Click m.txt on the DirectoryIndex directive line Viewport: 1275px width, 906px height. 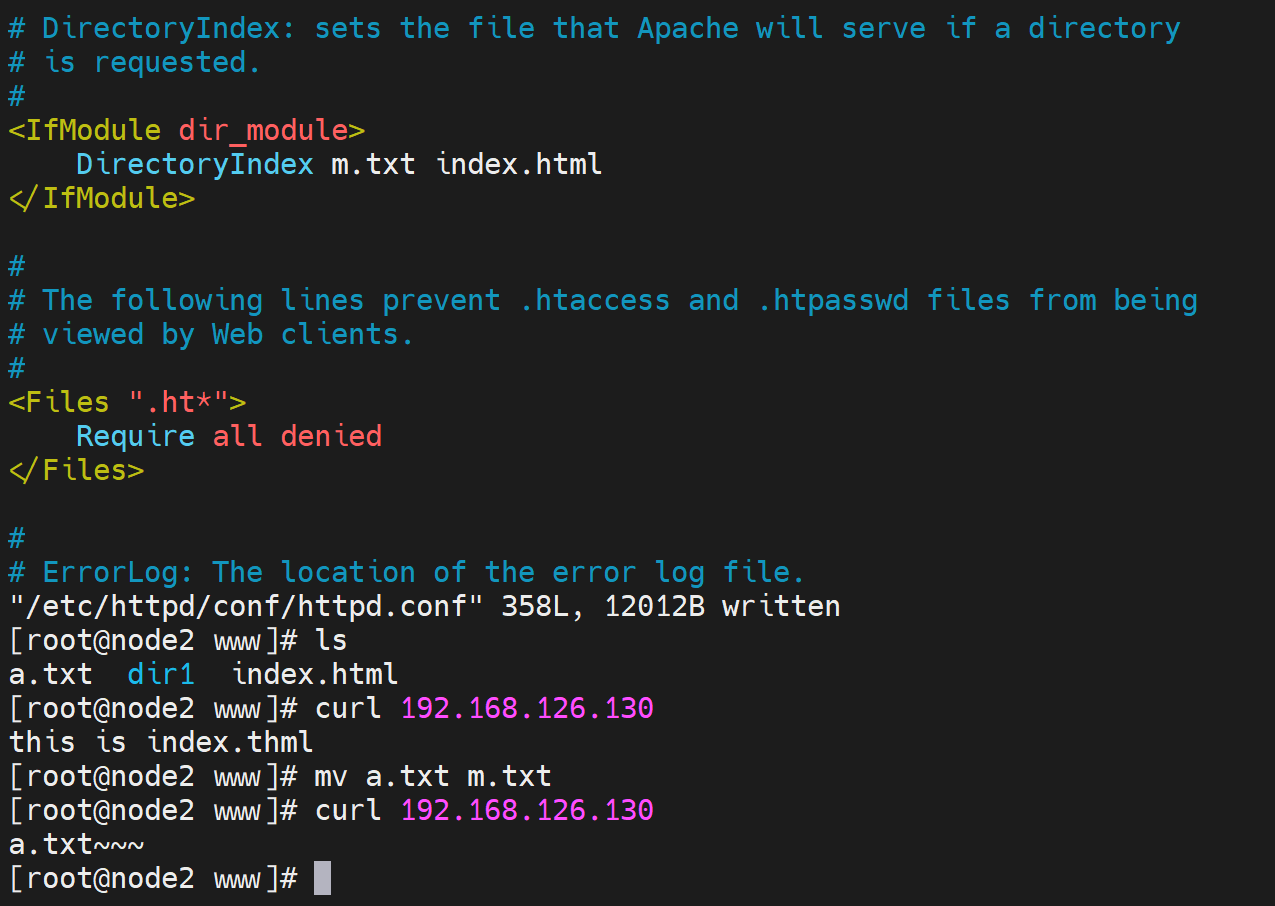pos(373,164)
